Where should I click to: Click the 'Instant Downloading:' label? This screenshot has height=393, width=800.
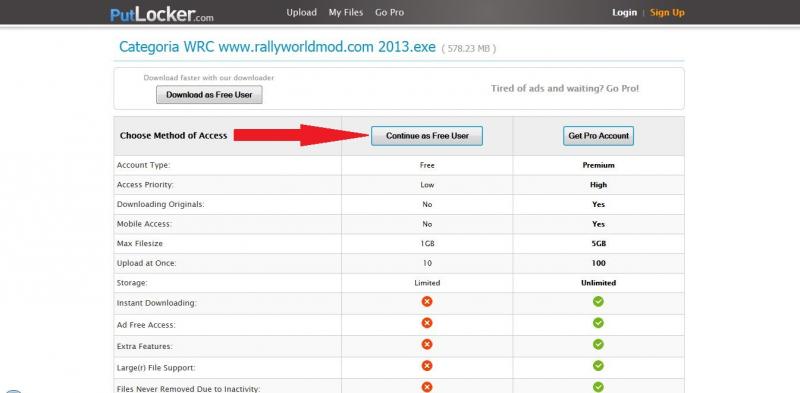(x=157, y=303)
